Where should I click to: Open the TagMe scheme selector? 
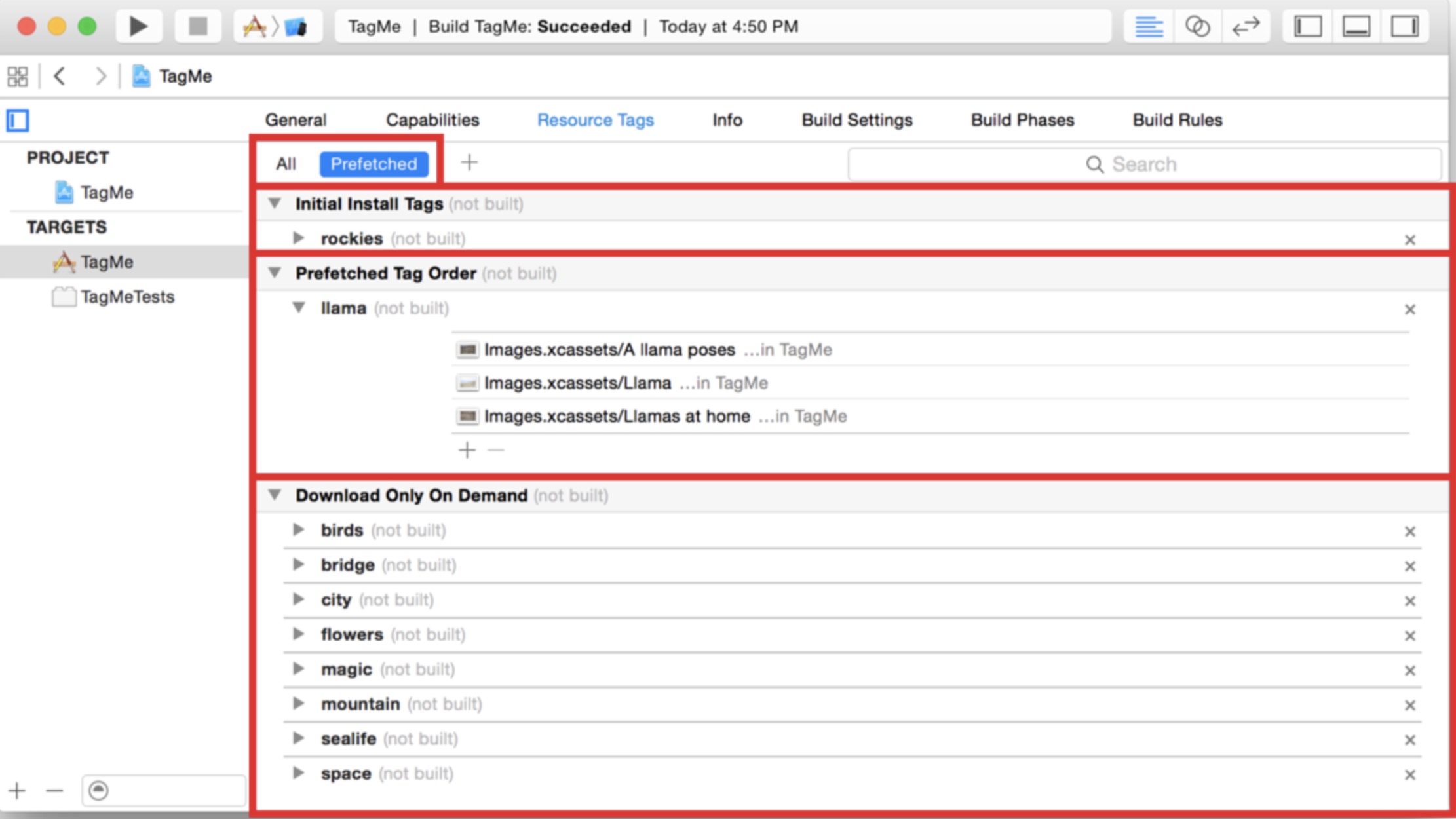click(255, 26)
